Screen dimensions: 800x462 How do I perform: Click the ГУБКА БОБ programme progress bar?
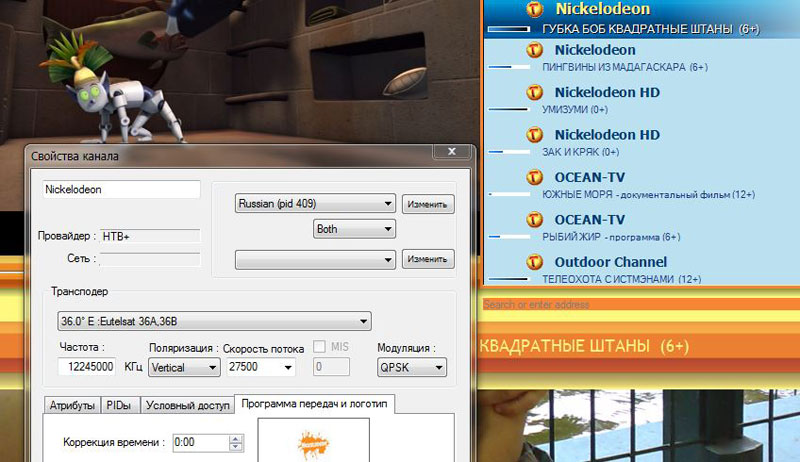pyautogui.click(x=508, y=30)
